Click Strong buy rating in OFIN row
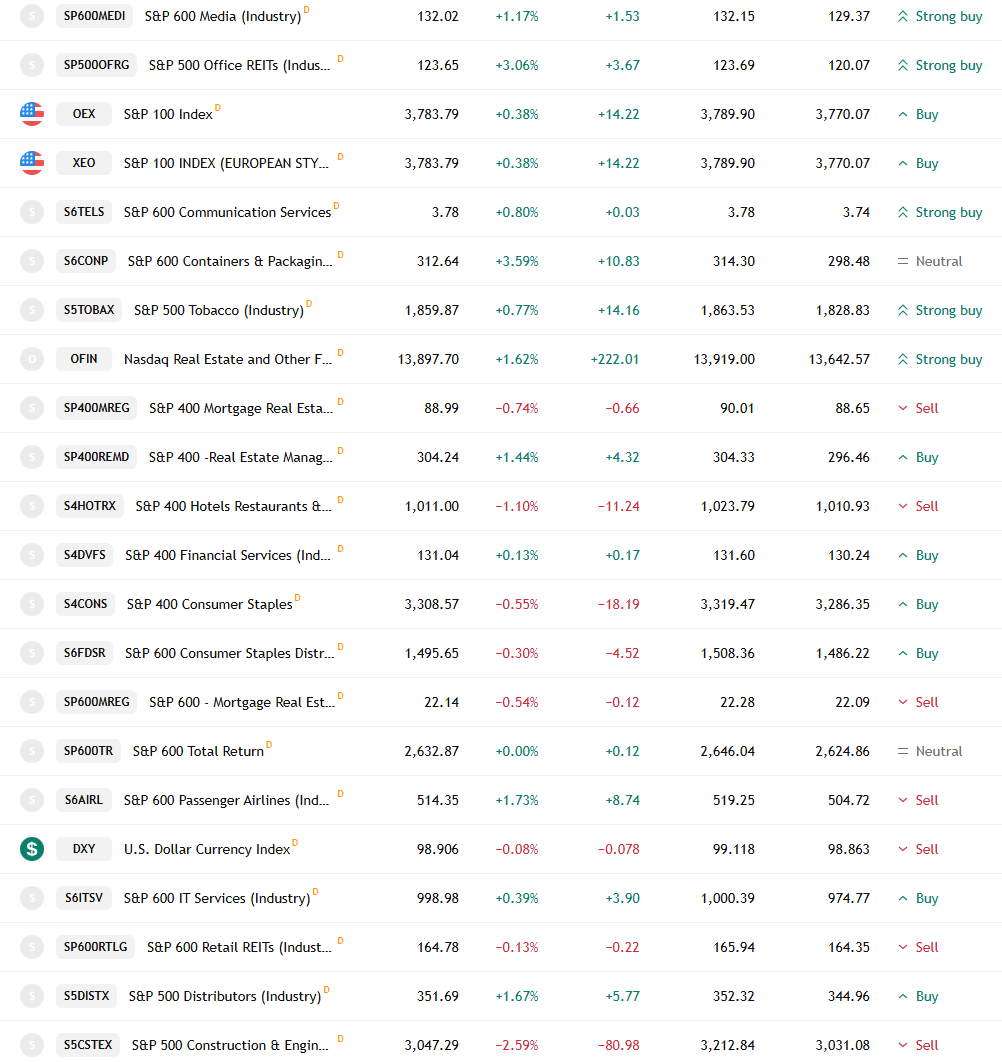Screen dimensions: 1002x1062 tap(940, 359)
